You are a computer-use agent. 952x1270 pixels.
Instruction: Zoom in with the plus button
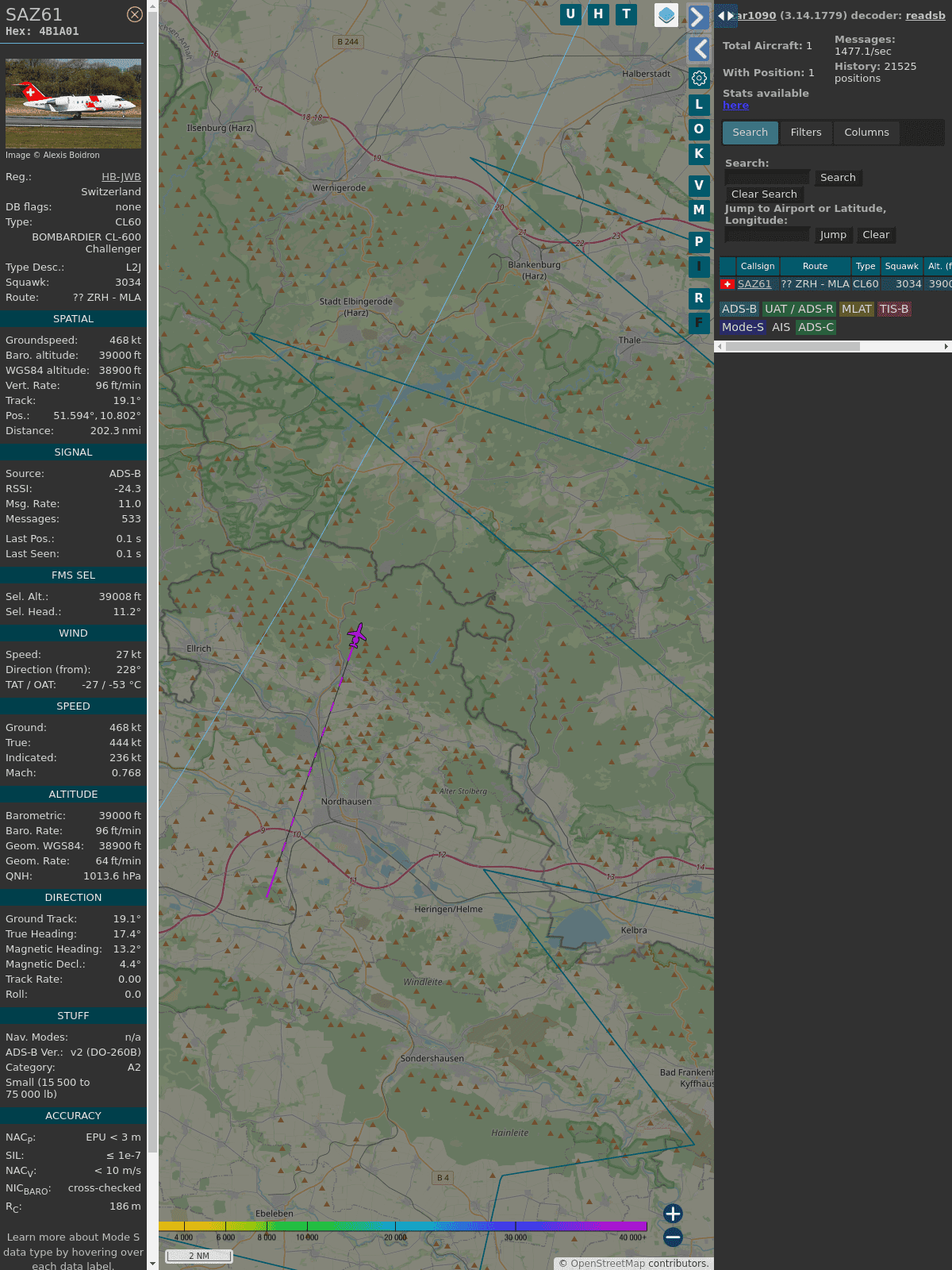pyautogui.click(x=673, y=1214)
